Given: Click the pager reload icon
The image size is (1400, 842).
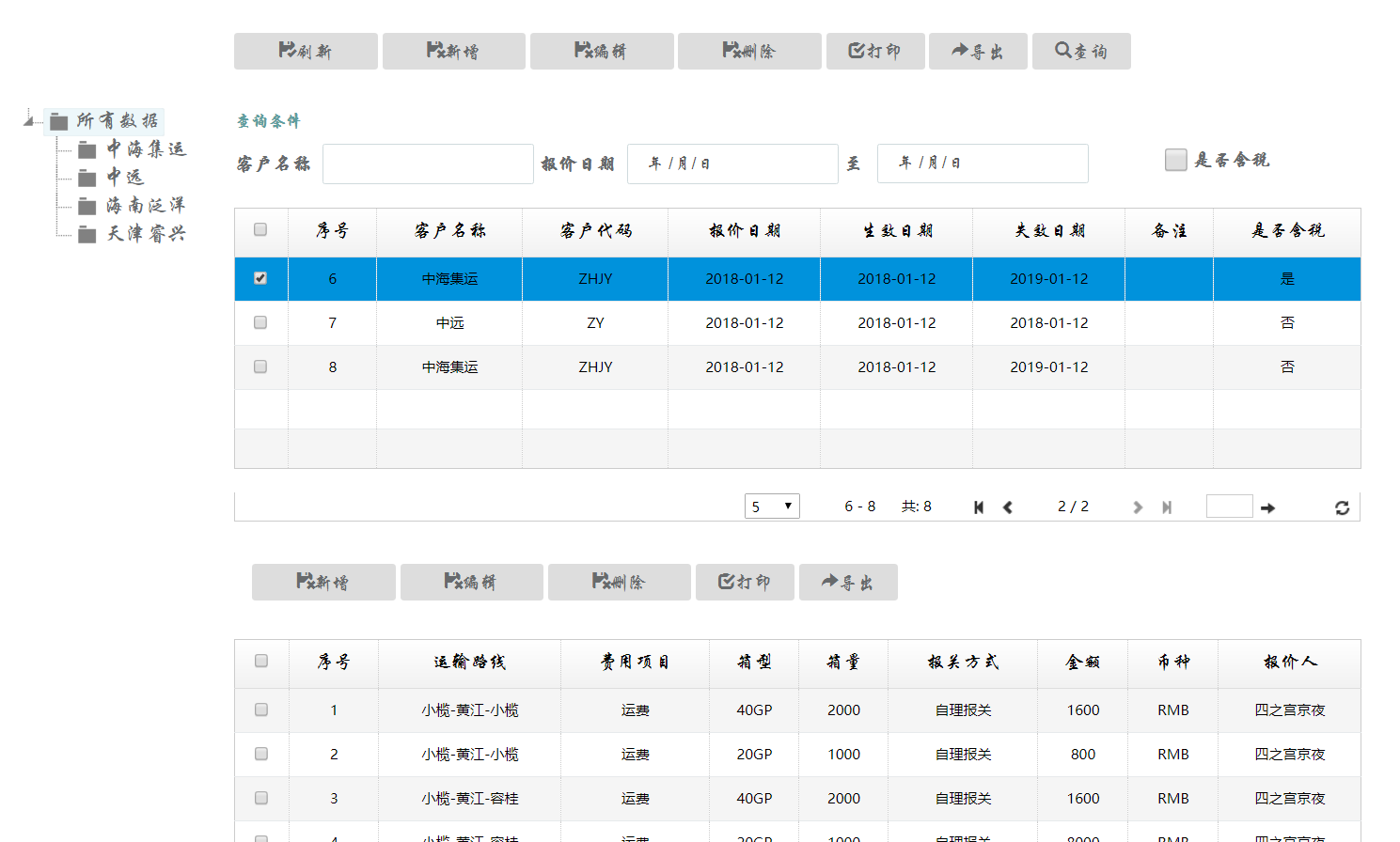Looking at the screenshot, I should click(1342, 507).
